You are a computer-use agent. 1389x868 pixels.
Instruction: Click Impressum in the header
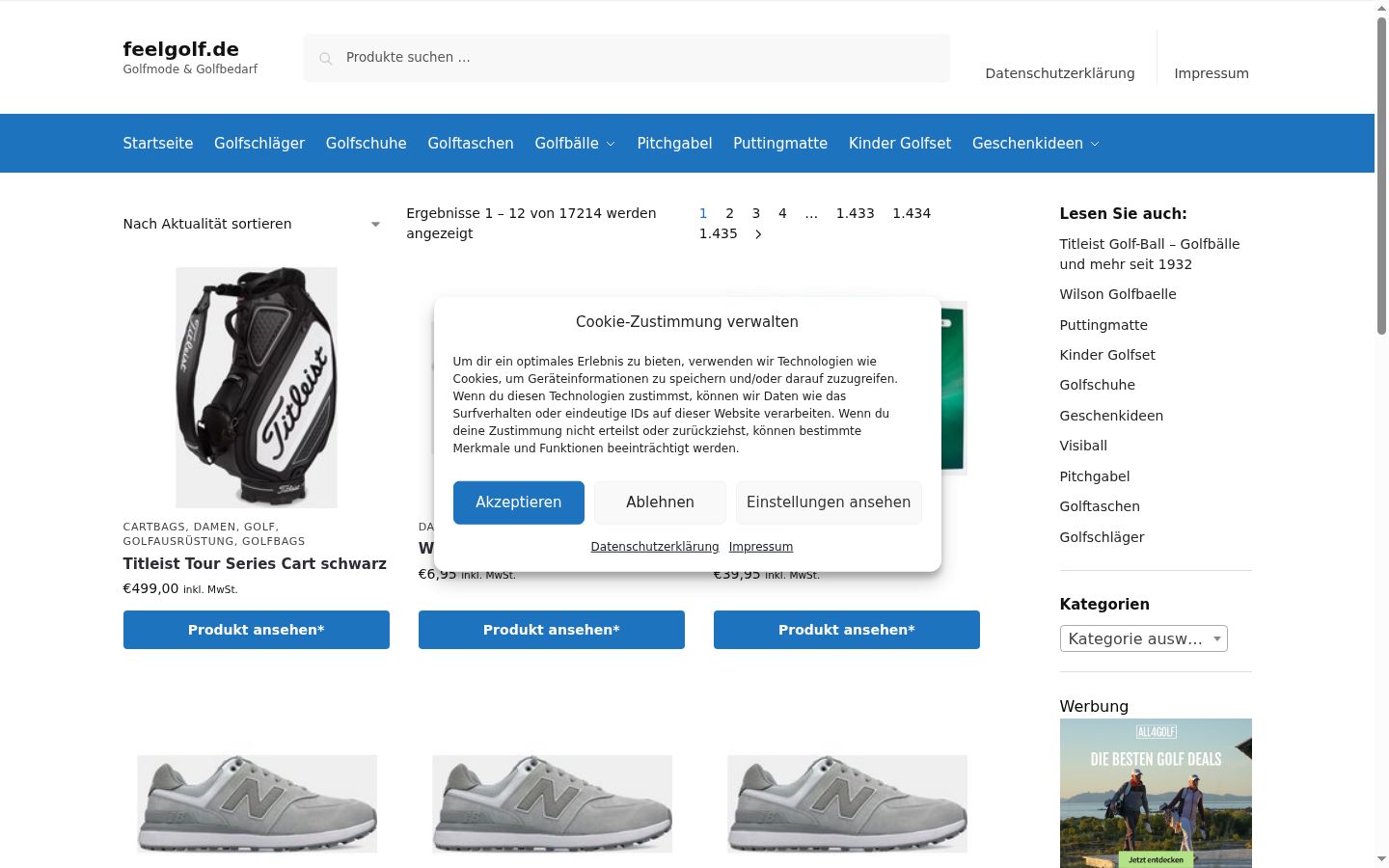1212,73
